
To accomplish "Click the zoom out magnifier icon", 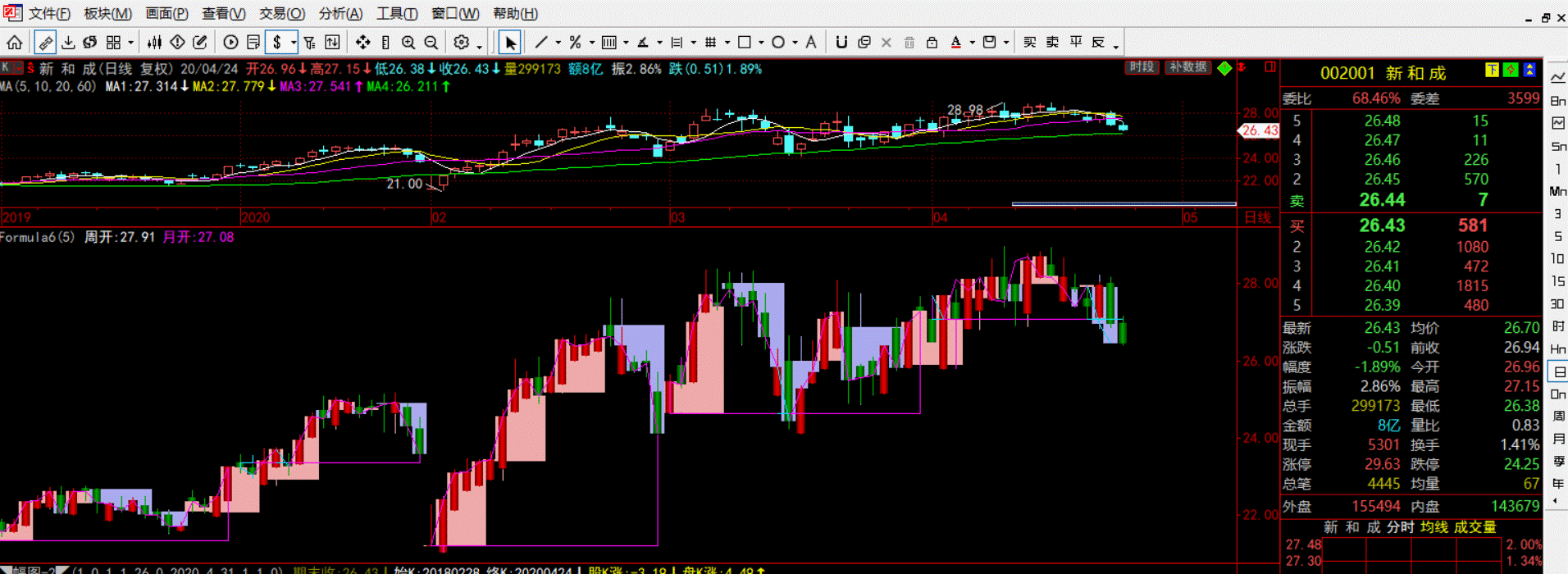I will (x=431, y=43).
